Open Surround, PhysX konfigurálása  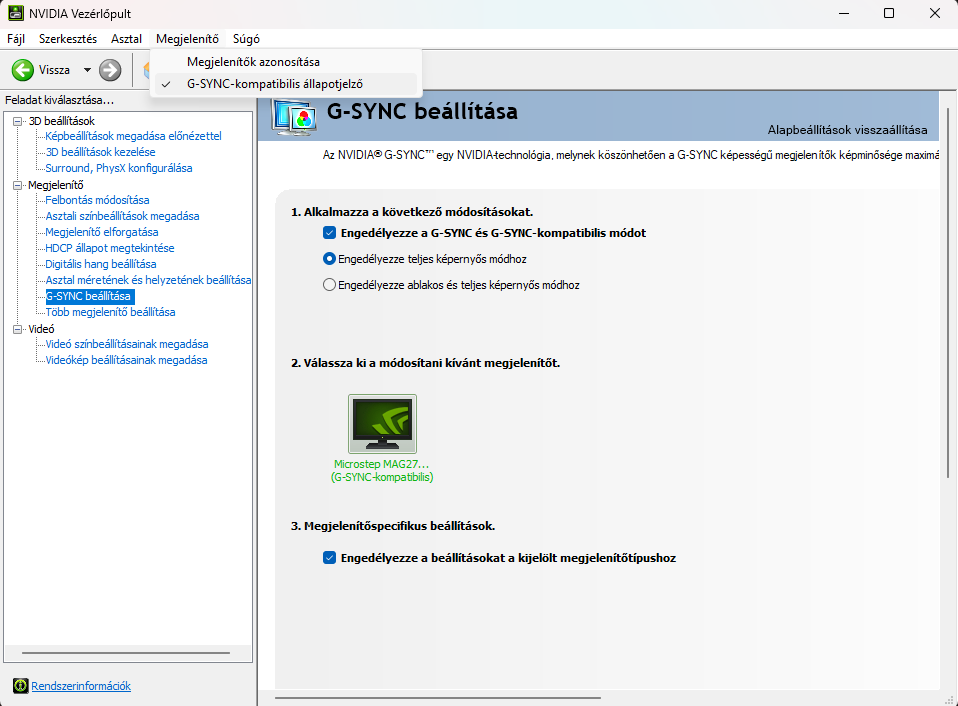point(119,168)
